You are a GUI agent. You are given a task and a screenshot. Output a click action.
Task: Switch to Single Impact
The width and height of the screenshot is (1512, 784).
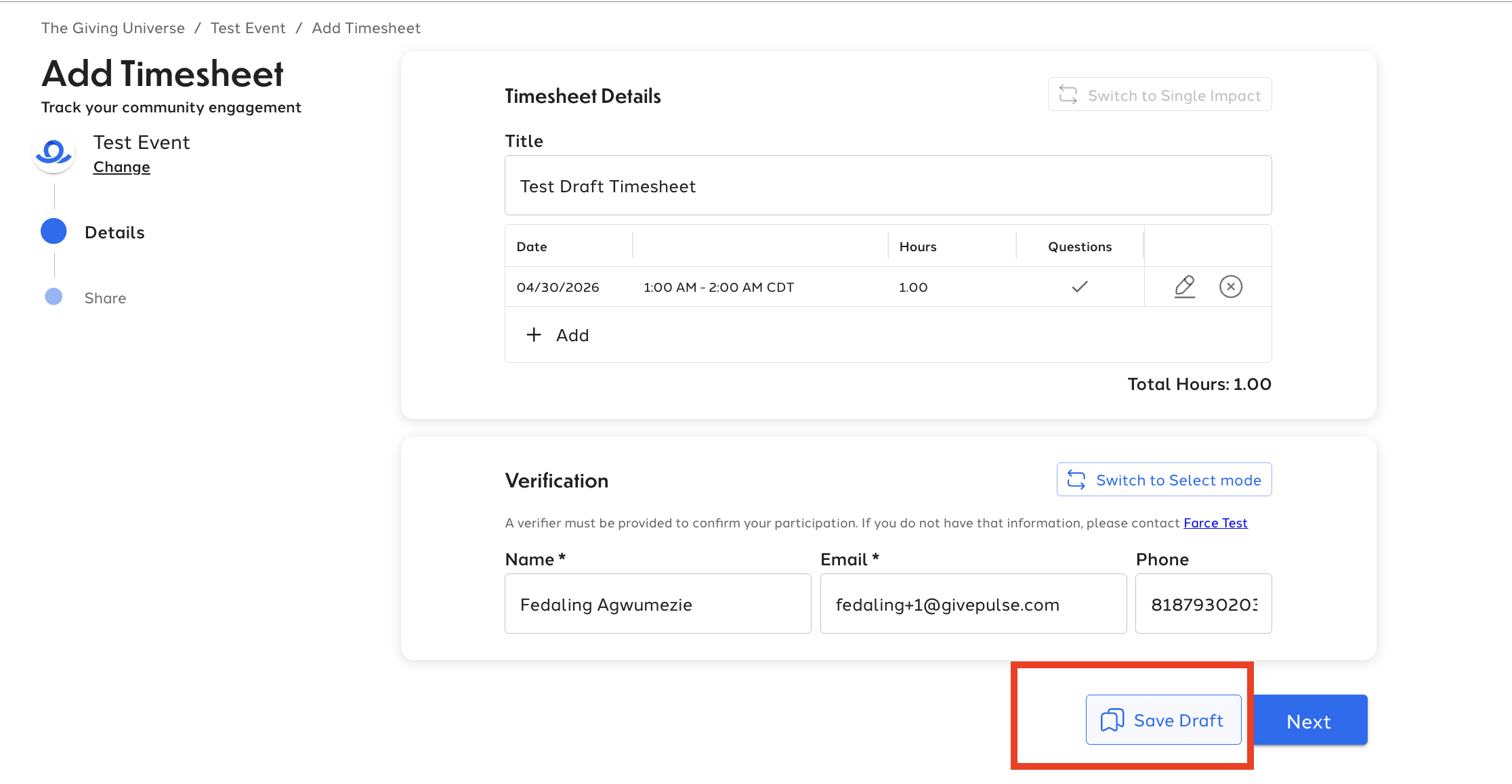click(x=1160, y=95)
